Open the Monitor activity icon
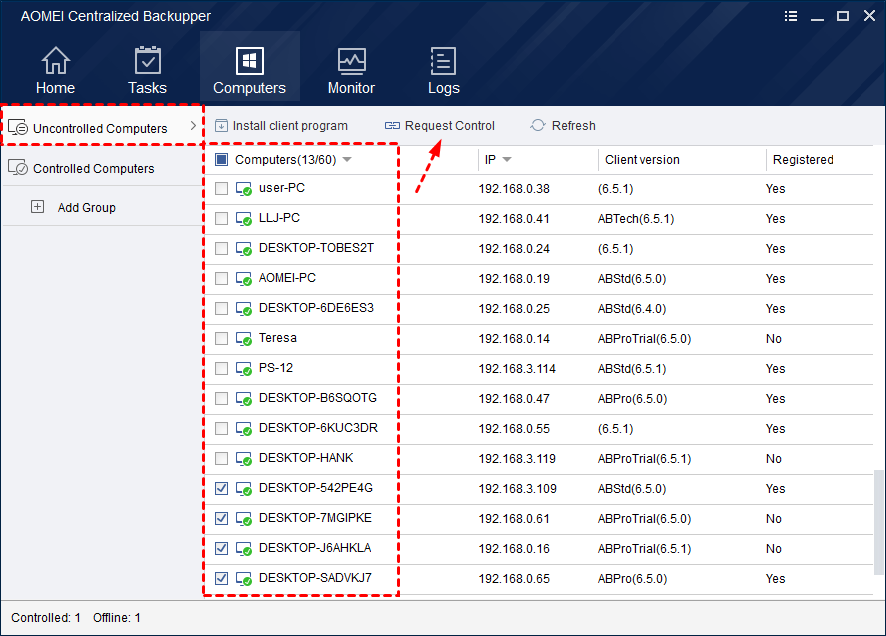Screen dimensions: 886x636 [351, 61]
